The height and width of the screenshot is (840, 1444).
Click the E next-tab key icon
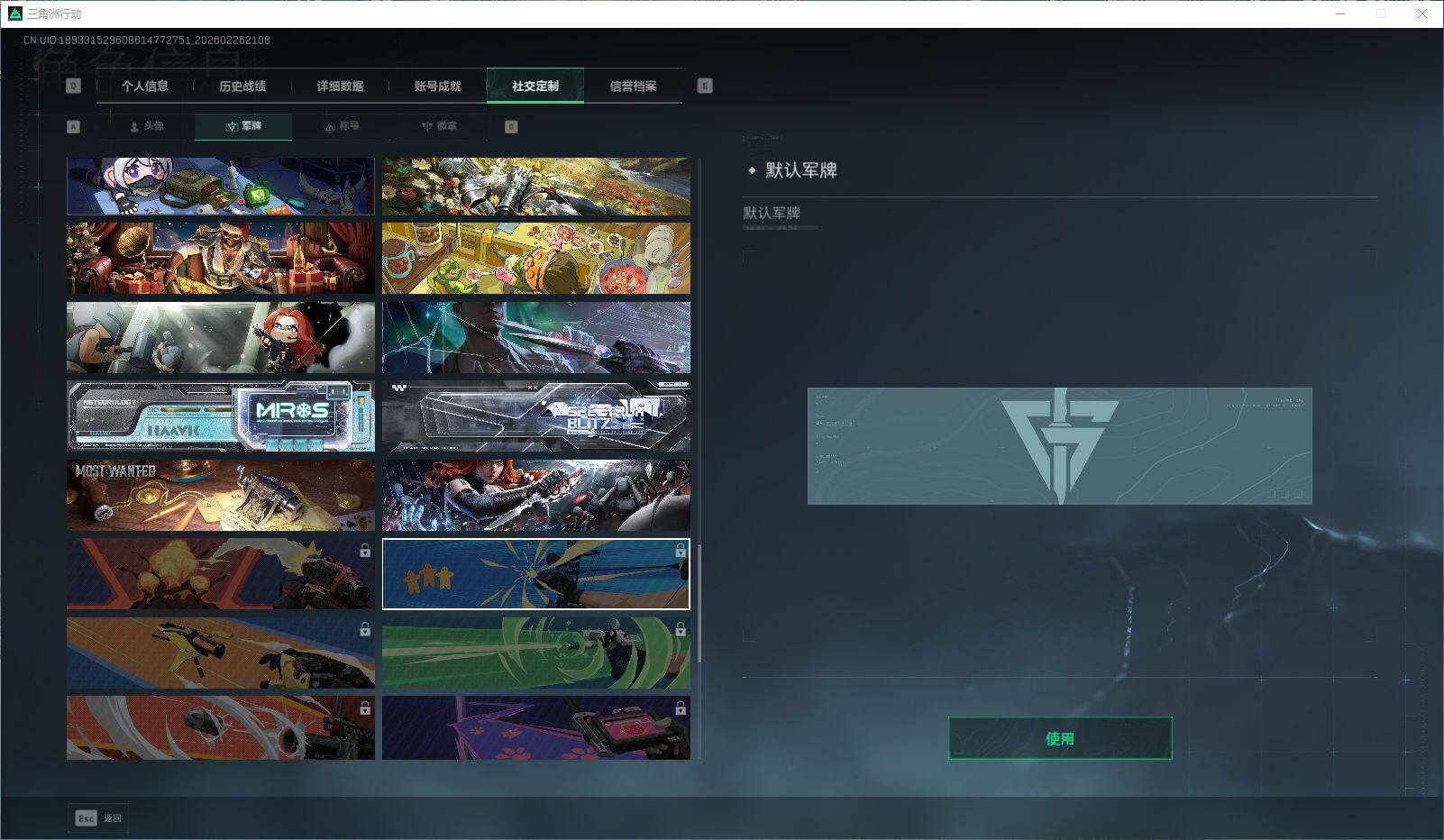click(705, 87)
